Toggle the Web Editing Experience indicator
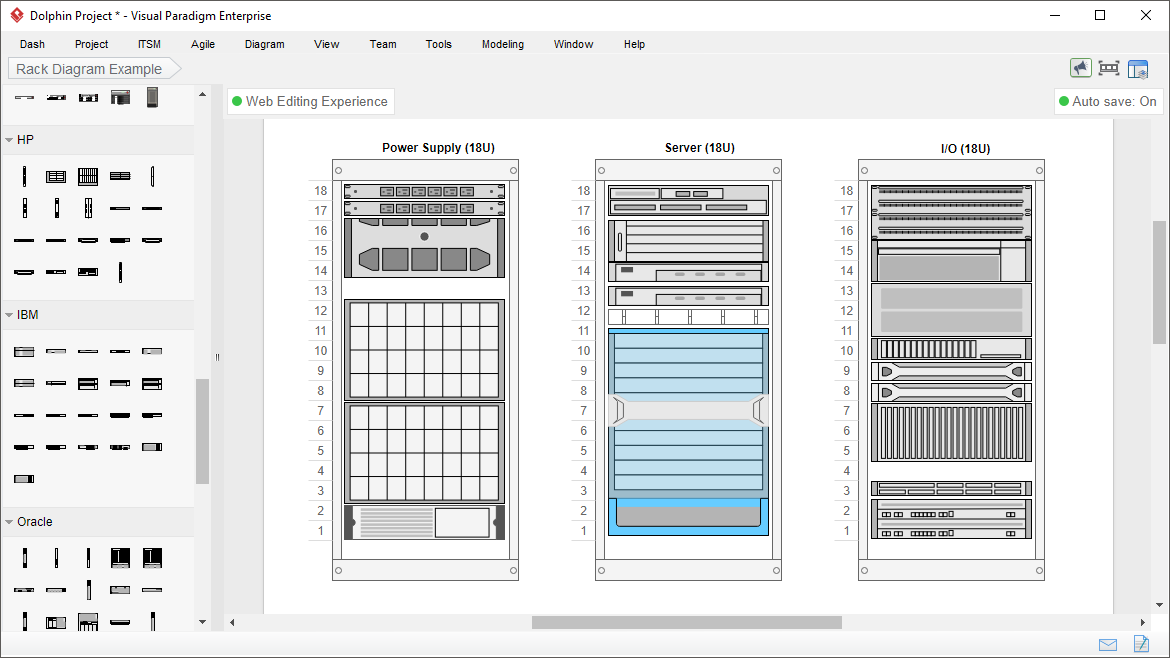Image resolution: width=1170 pixels, height=658 pixels. pyautogui.click(x=310, y=101)
